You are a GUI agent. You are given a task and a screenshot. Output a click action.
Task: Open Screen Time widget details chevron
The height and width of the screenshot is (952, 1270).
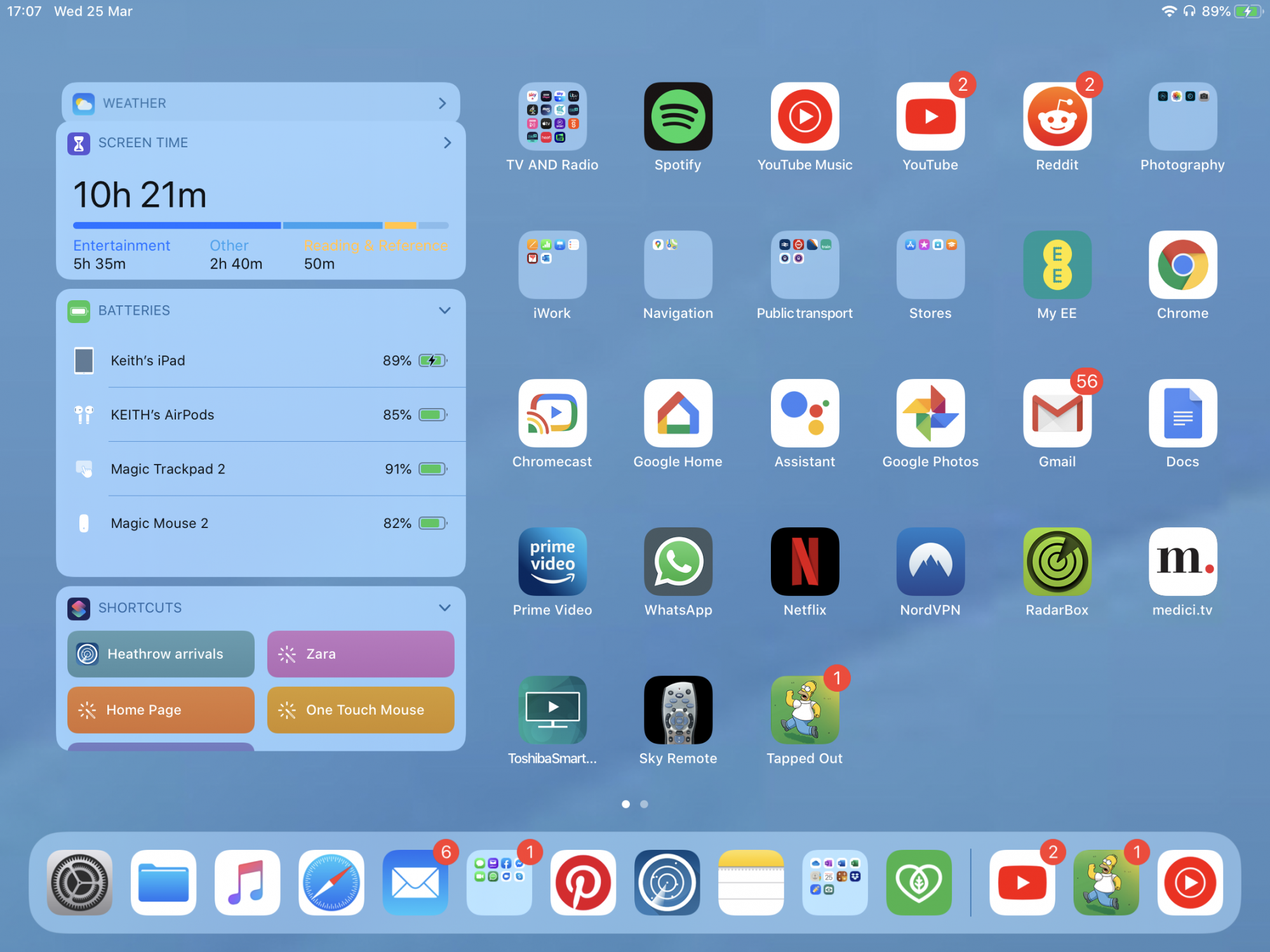[447, 143]
